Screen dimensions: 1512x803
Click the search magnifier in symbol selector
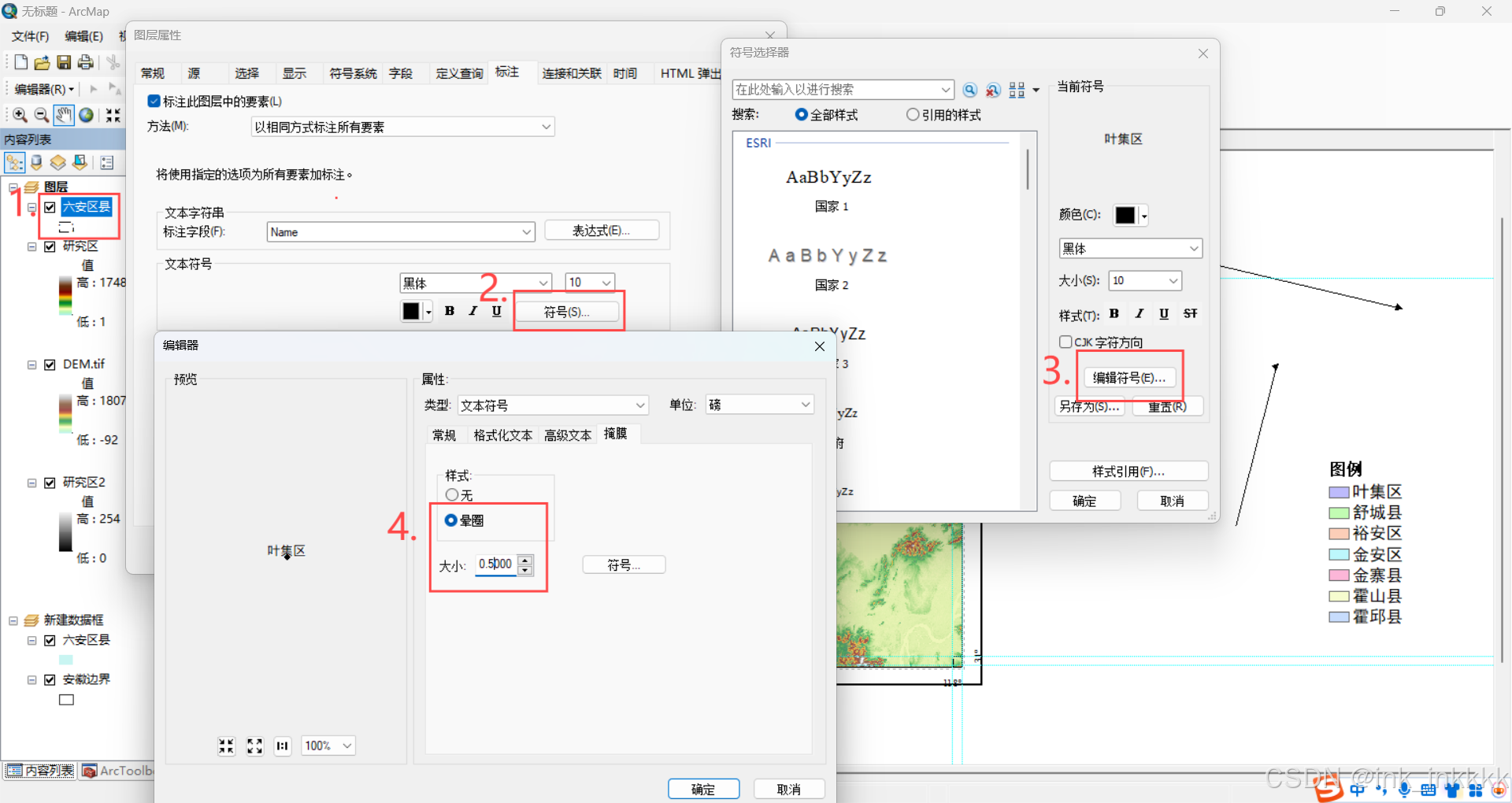[x=970, y=90]
